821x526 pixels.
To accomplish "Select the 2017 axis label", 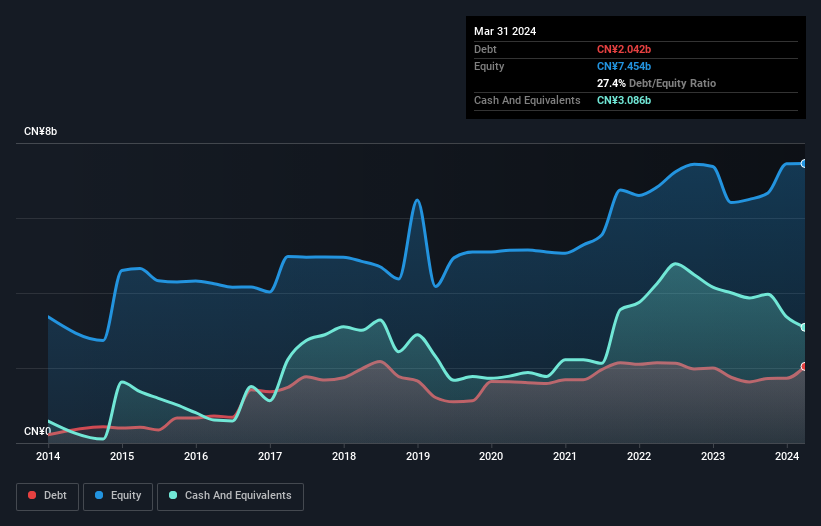I will [x=270, y=456].
